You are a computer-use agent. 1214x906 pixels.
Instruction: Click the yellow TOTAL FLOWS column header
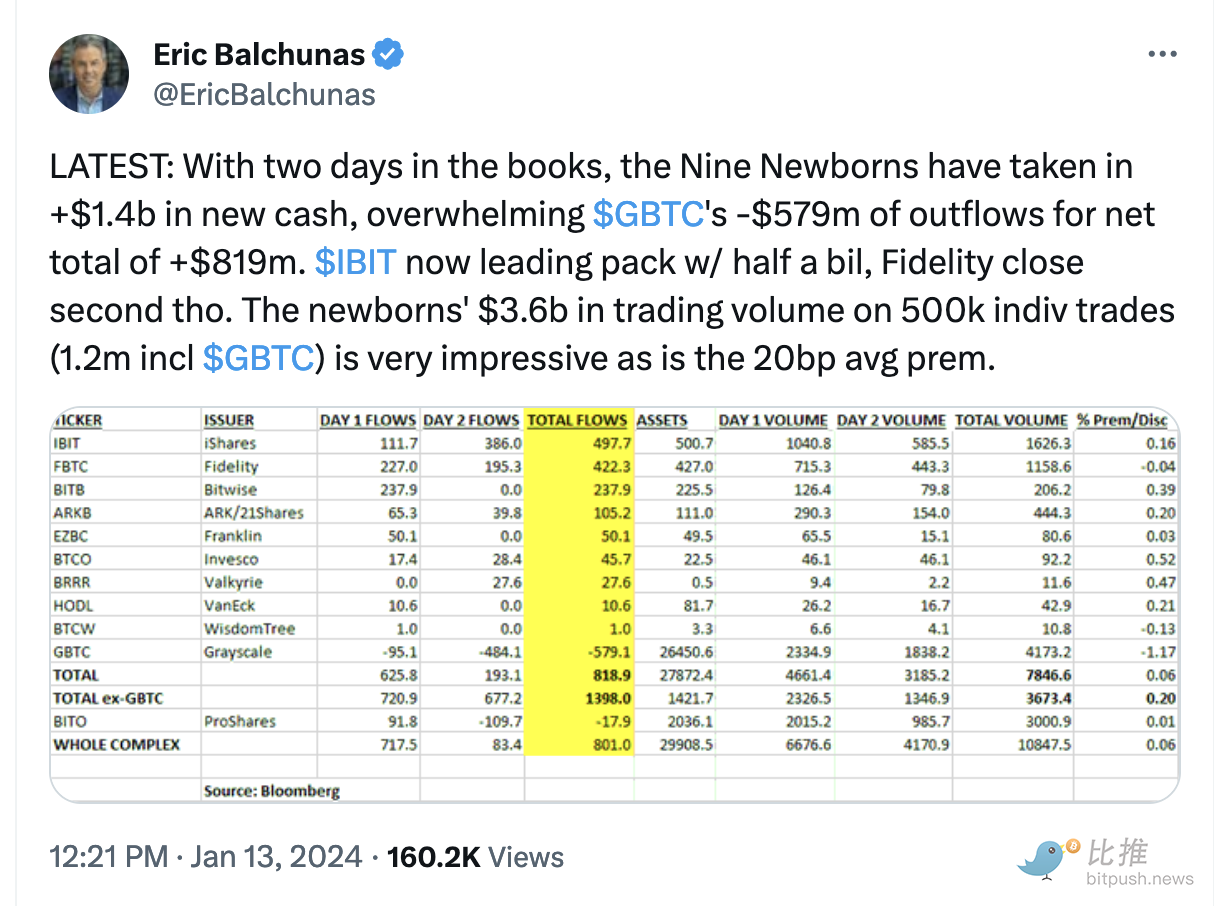(x=577, y=420)
